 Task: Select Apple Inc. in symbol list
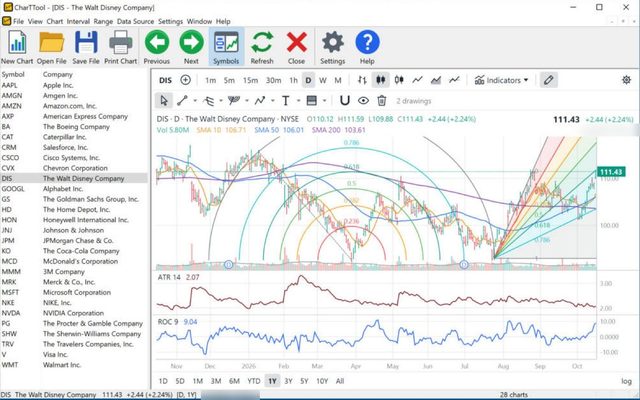tap(74, 85)
